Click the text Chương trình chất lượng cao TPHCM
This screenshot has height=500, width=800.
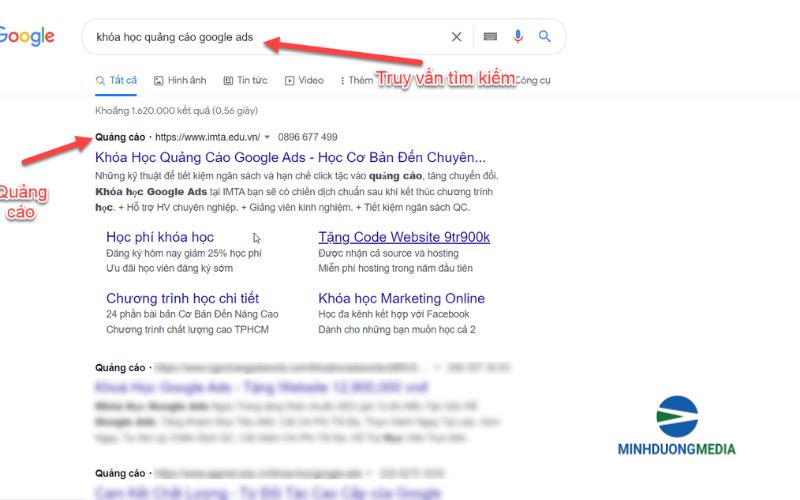coord(187,330)
